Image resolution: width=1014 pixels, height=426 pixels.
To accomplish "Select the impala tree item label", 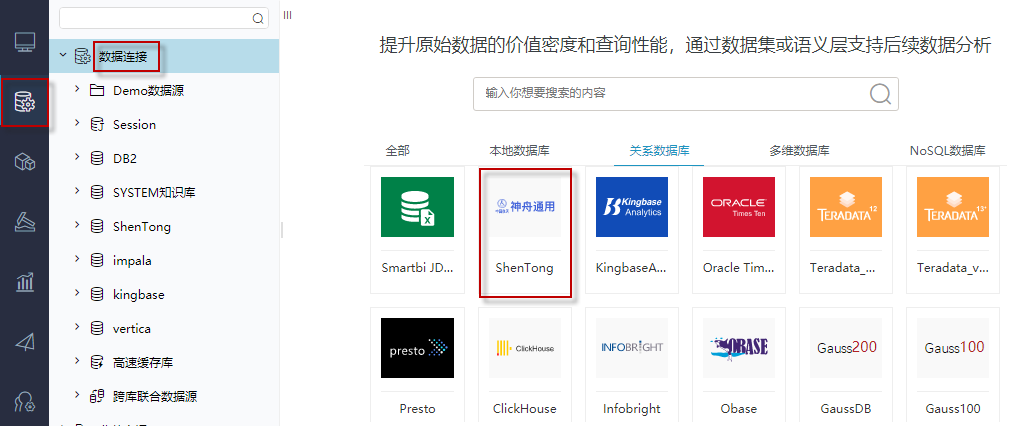I will tap(132, 261).
